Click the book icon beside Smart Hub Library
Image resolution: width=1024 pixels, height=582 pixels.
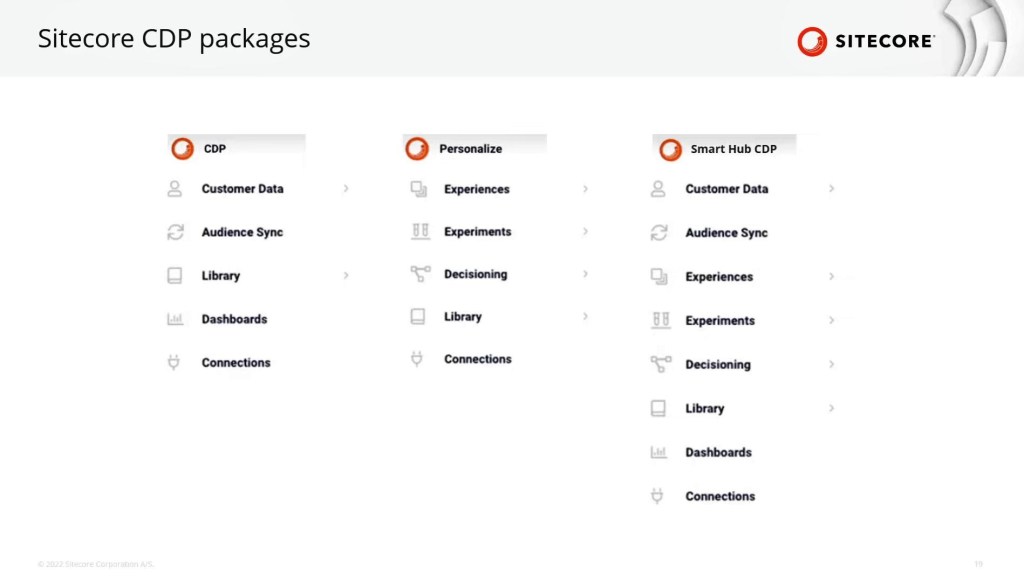click(x=658, y=408)
